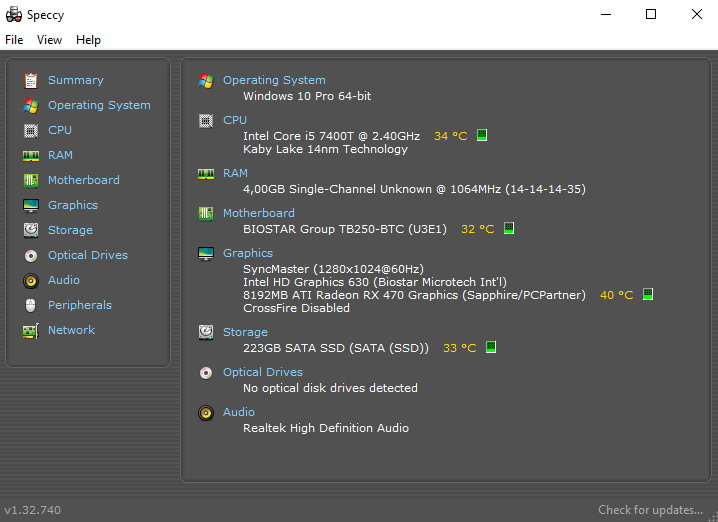Click Check for updates link
Viewport: 718px width, 522px height.
pos(650,510)
